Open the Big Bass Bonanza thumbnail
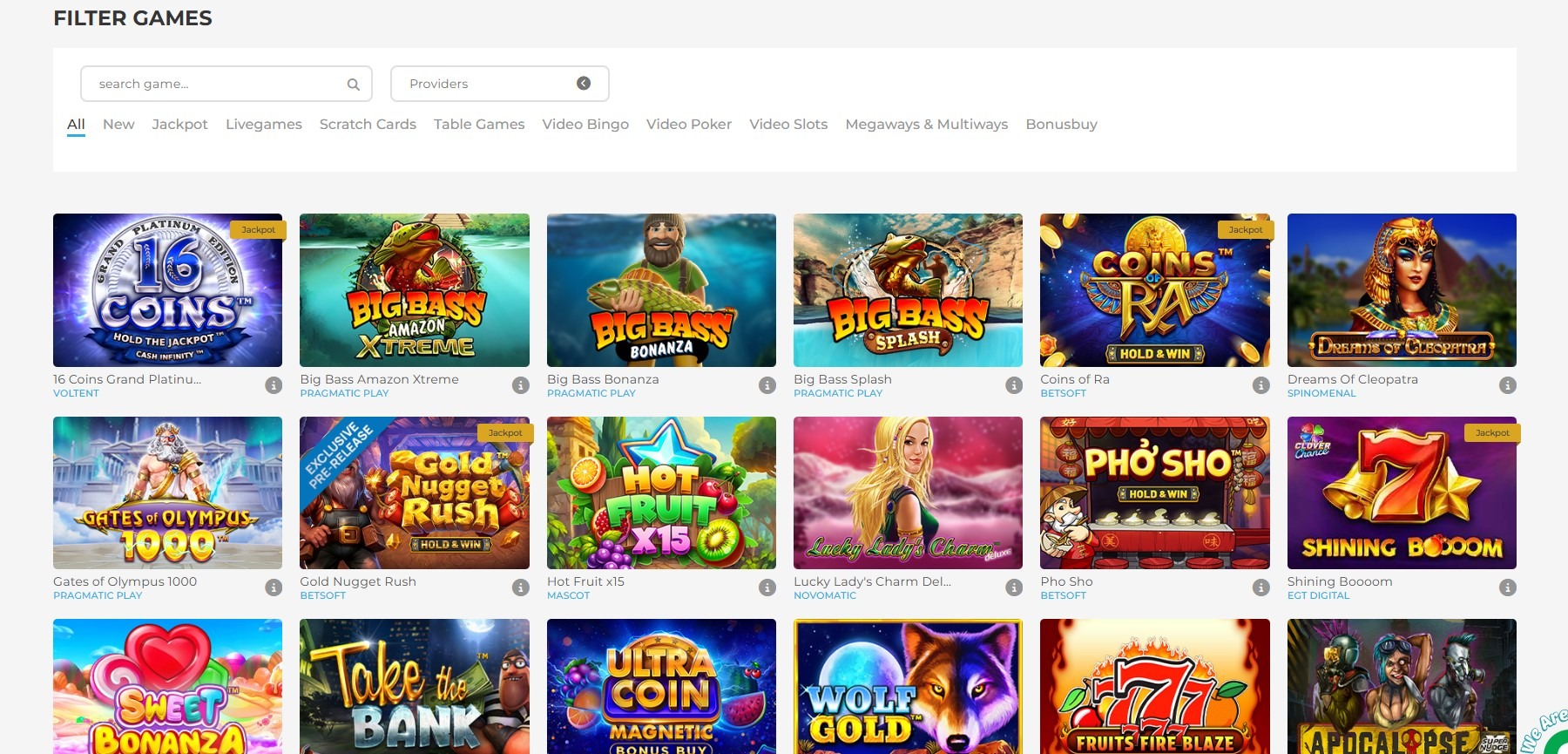 (x=661, y=290)
